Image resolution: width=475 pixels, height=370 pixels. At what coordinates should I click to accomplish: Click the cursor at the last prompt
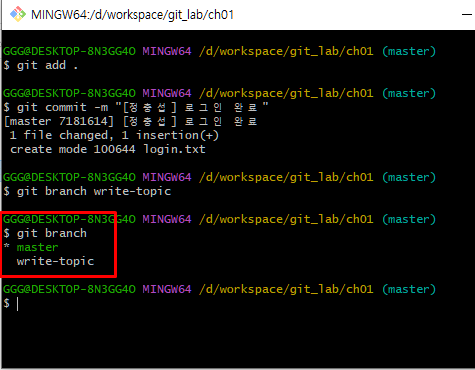point(17,304)
